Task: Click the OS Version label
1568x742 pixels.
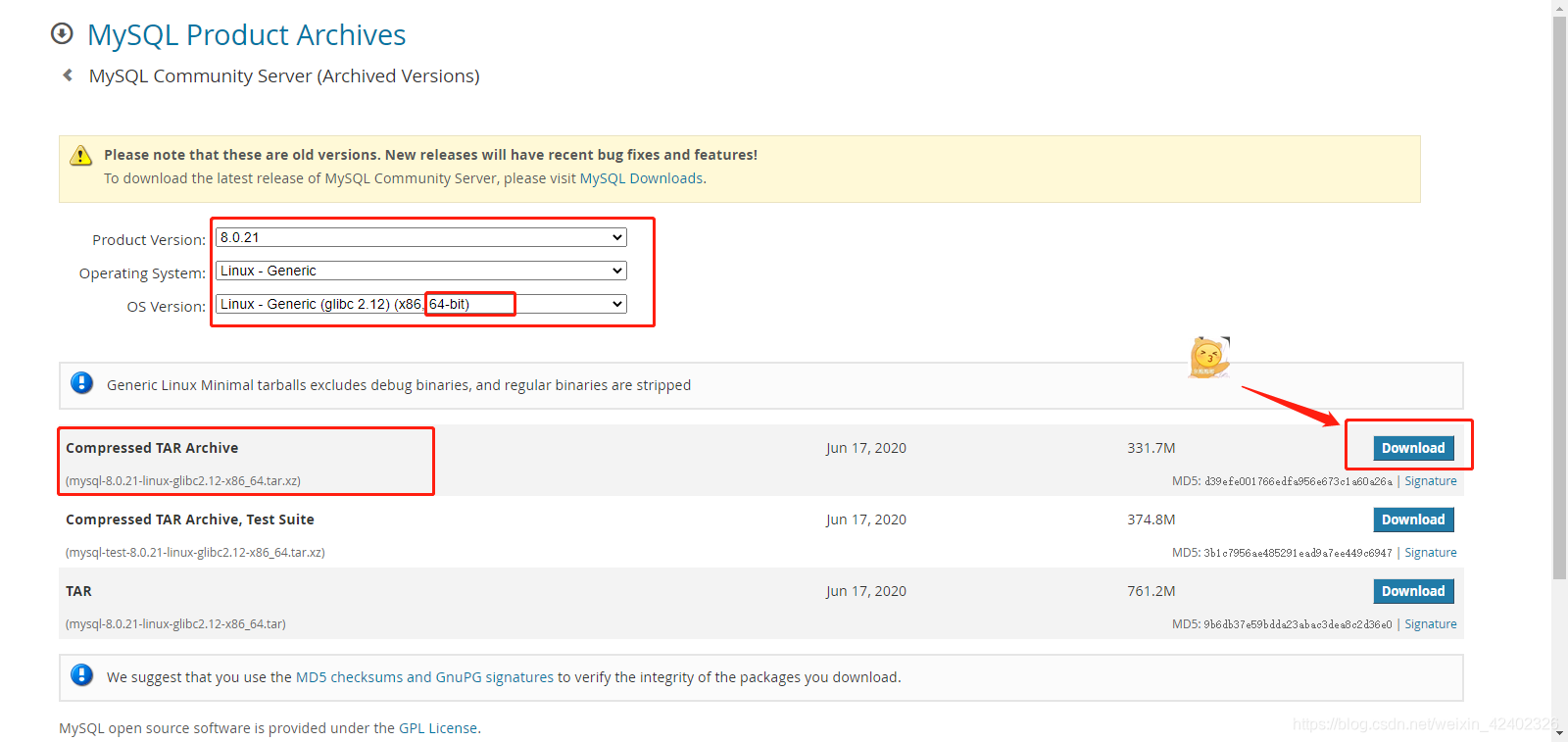Action: coord(167,307)
